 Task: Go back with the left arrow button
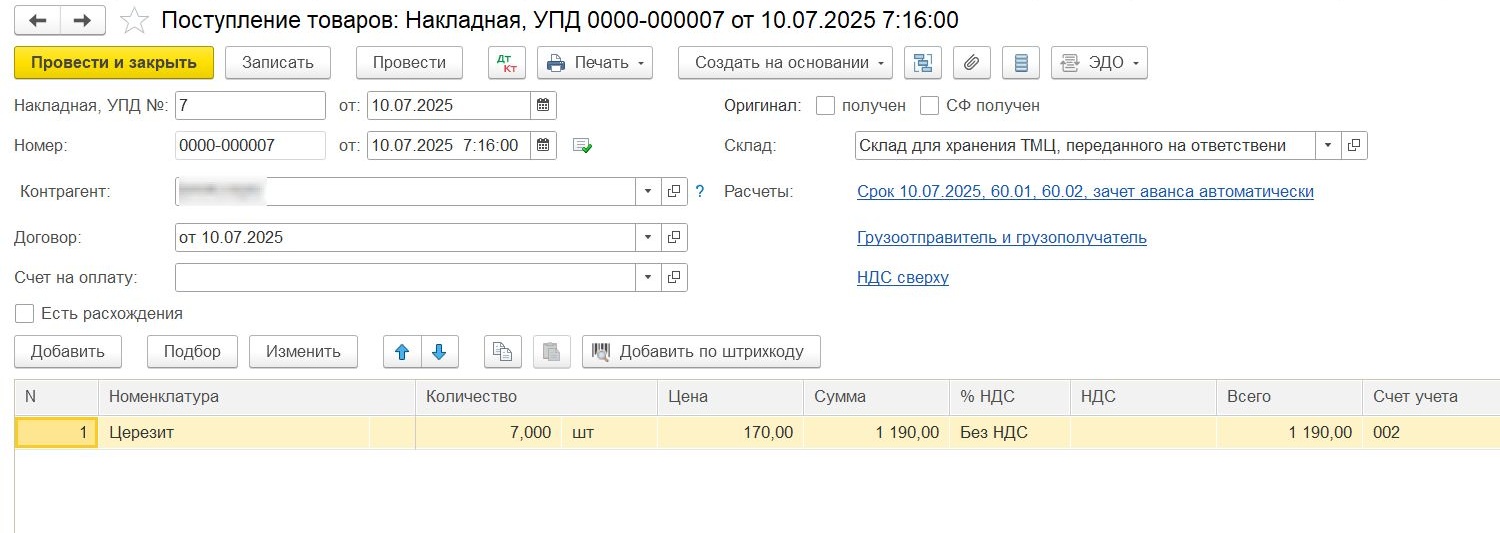(x=38, y=20)
